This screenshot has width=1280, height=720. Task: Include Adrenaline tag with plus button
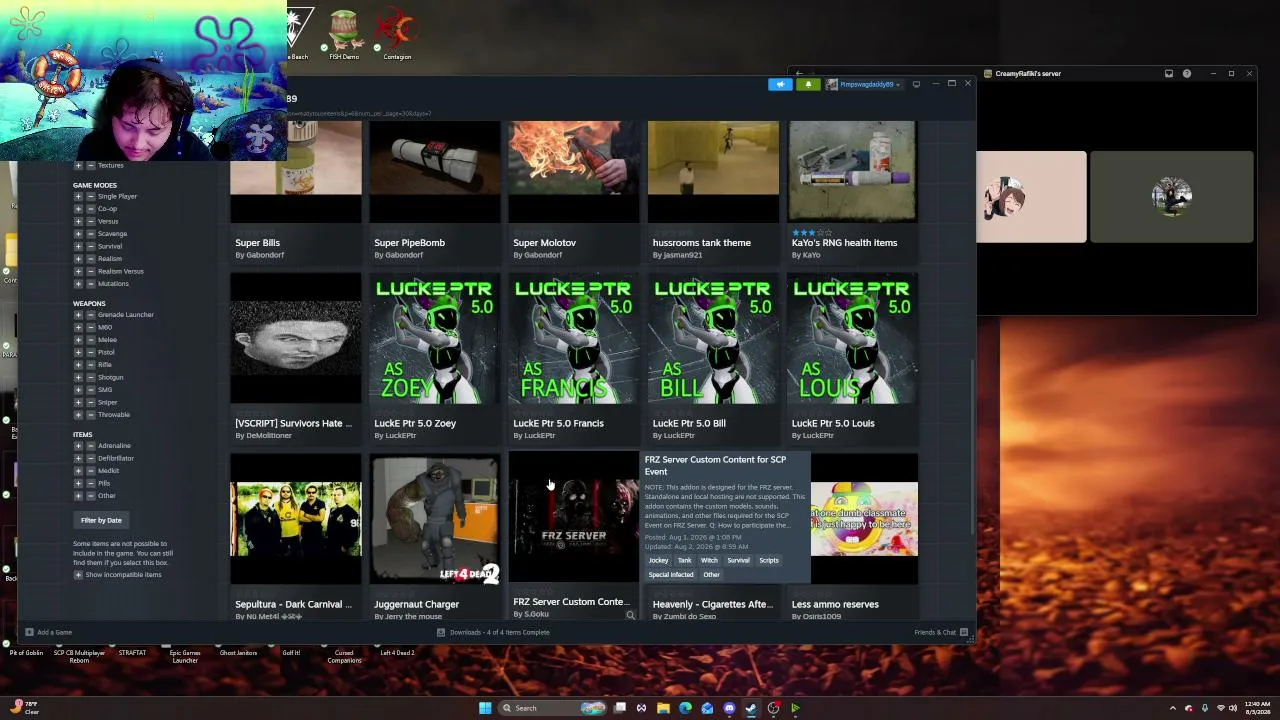pyautogui.click(x=78, y=446)
